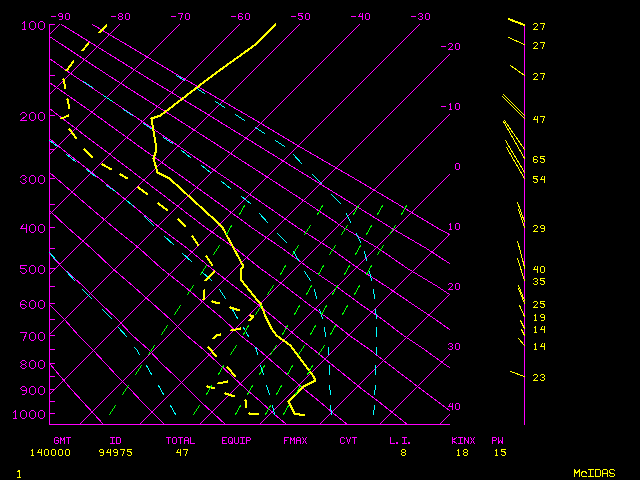This screenshot has height=480, width=640.
Task: Click the 700 pressure level label
Action: [33, 337]
